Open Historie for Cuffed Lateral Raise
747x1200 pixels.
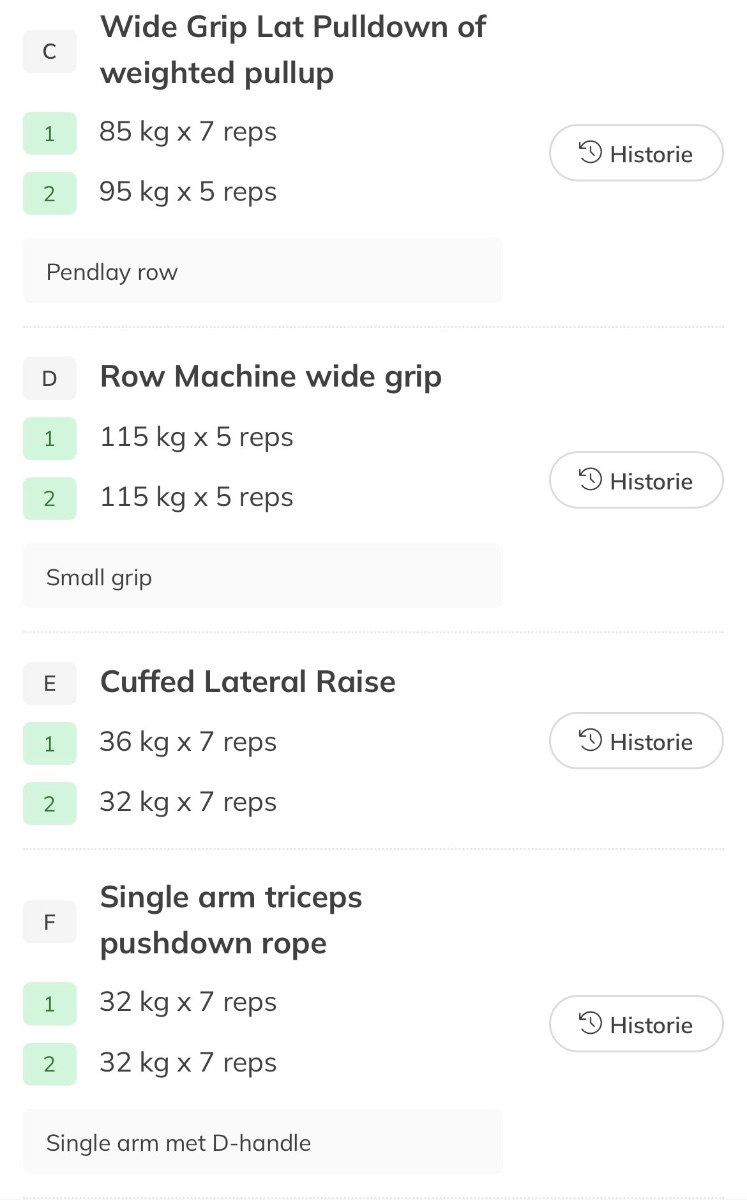(x=636, y=741)
